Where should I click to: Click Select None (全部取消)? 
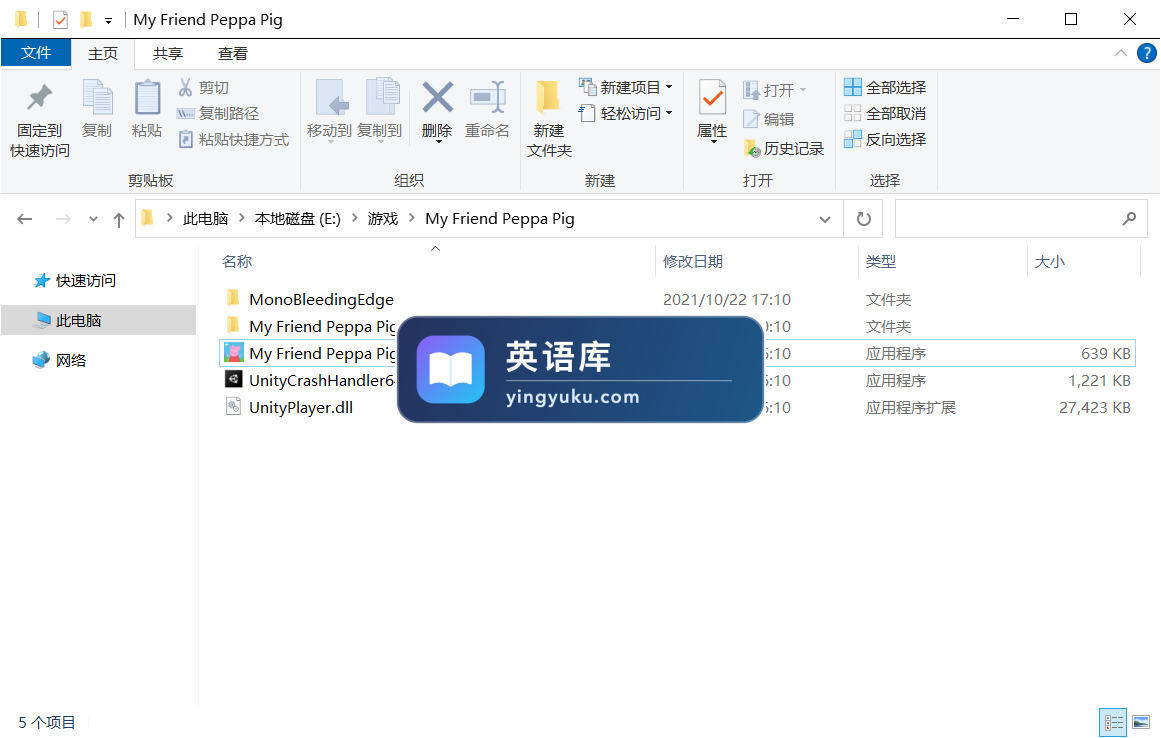click(885, 113)
